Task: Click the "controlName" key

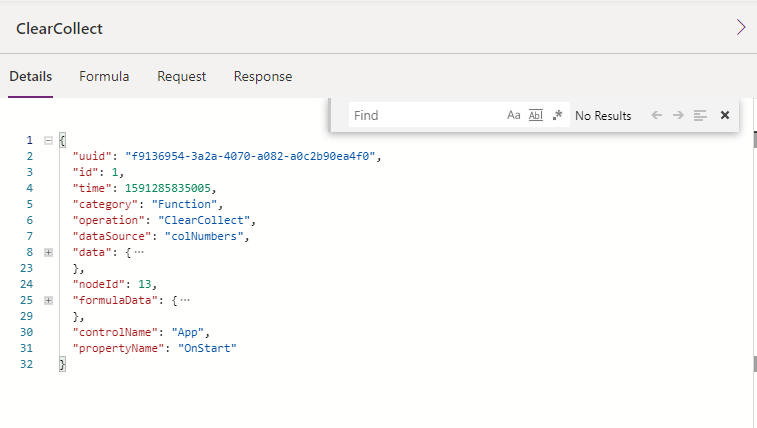Action: (x=115, y=332)
